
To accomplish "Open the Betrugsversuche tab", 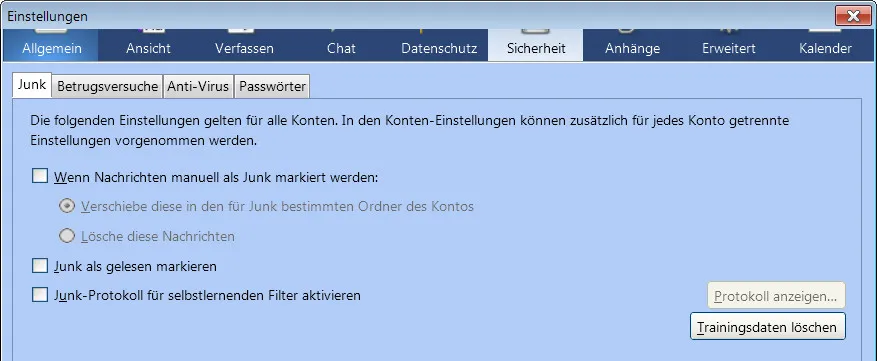I will 107,87.
